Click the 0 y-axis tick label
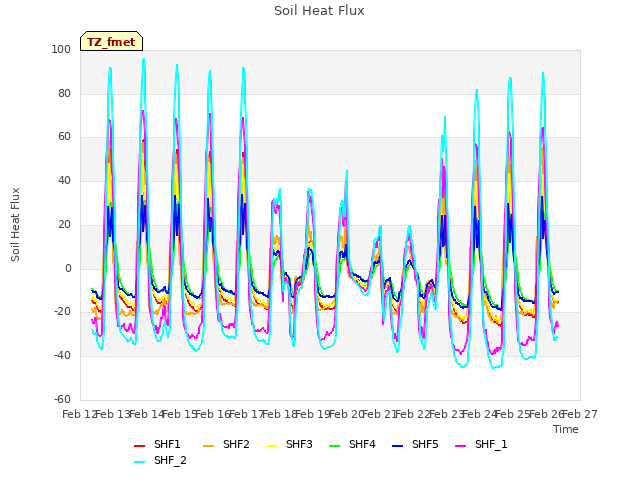The image size is (640, 480). [x=68, y=269]
